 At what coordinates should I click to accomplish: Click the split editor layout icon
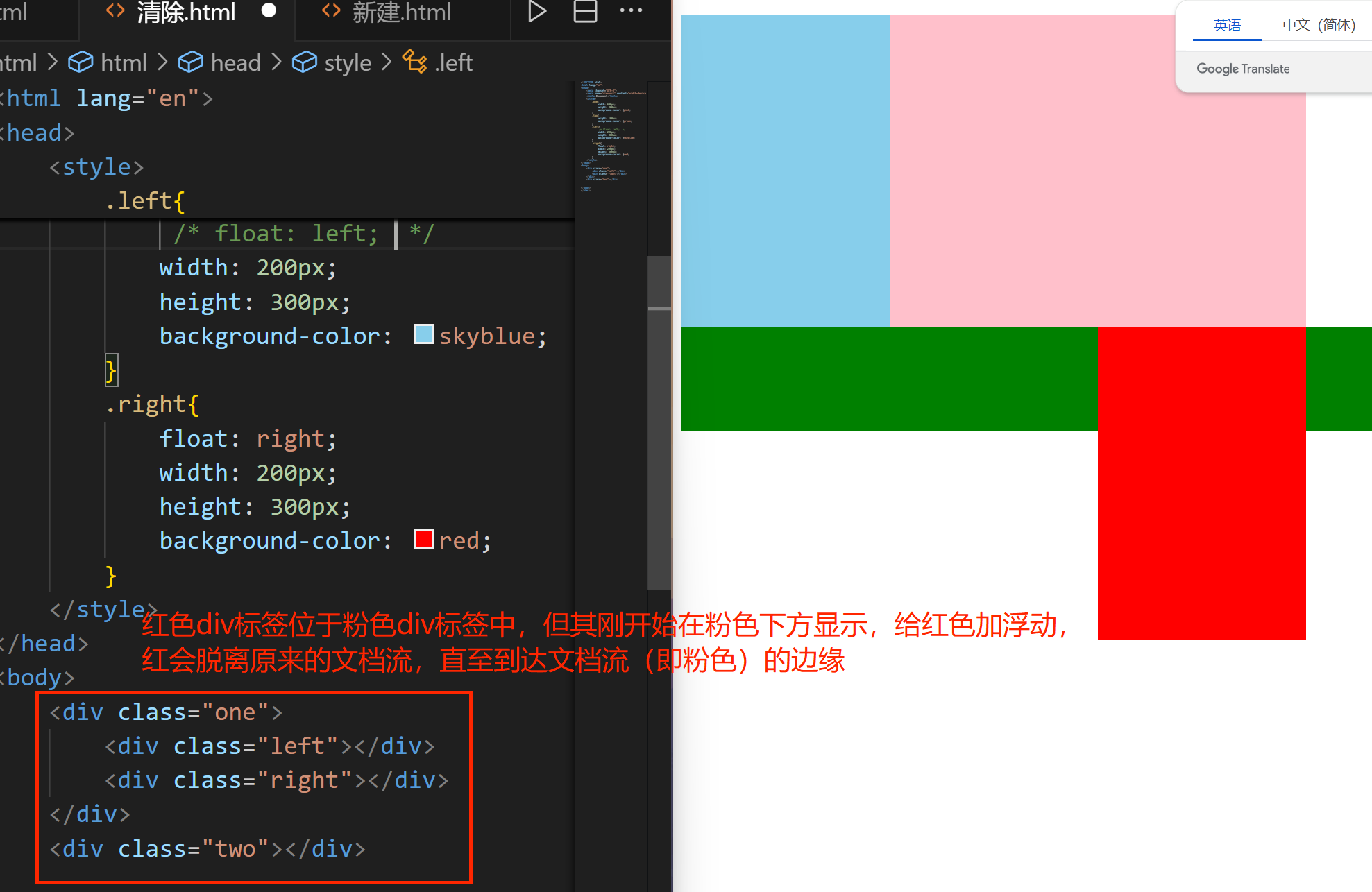(x=585, y=12)
